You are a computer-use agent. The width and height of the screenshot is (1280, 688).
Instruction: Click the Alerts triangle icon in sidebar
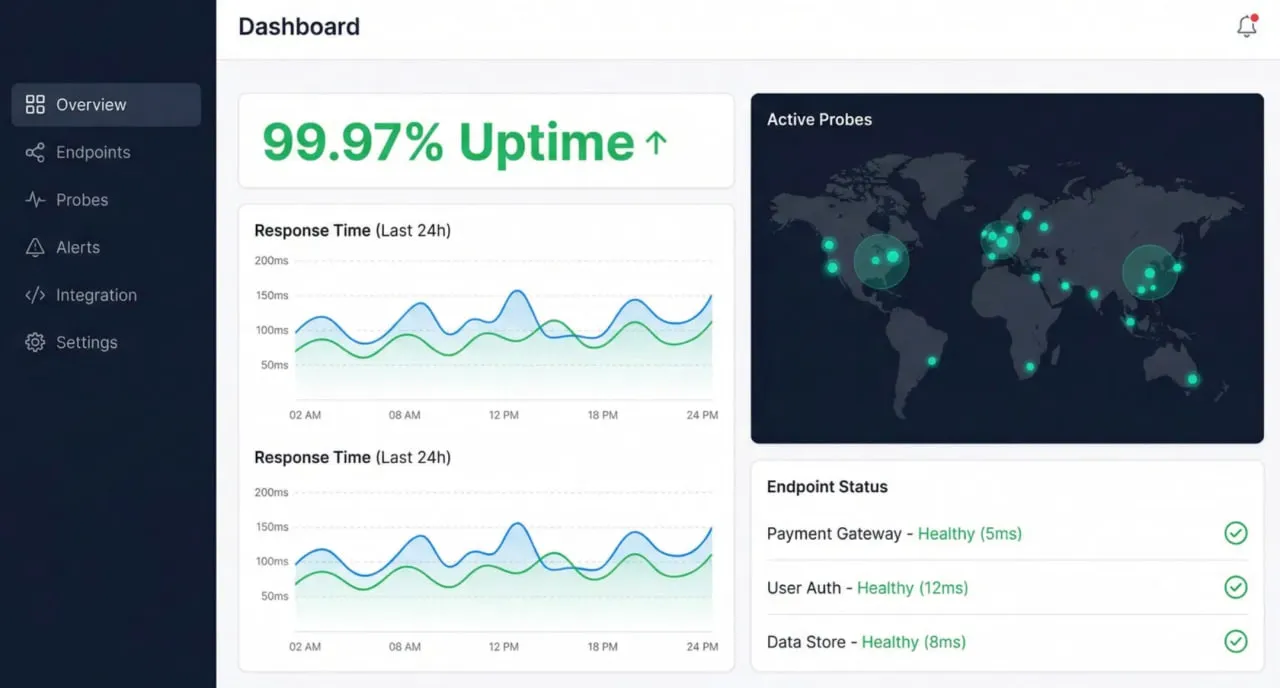tap(34, 247)
